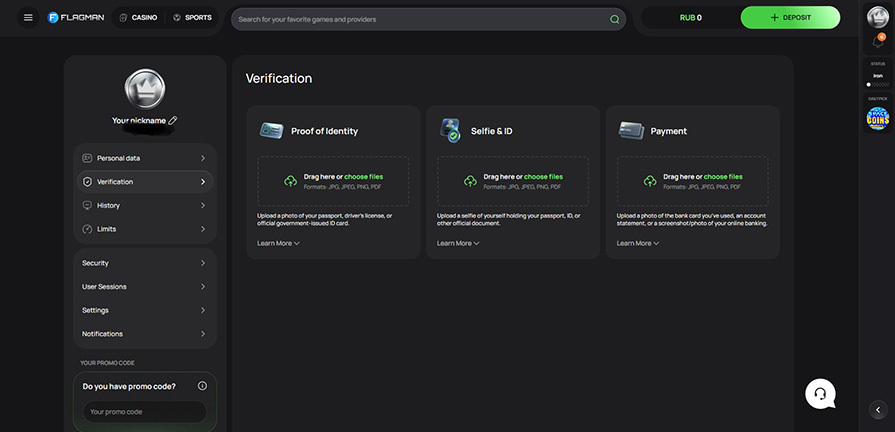Click the green Deposit button
Viewport: 895px width, 432px height.
pos(790,18)
